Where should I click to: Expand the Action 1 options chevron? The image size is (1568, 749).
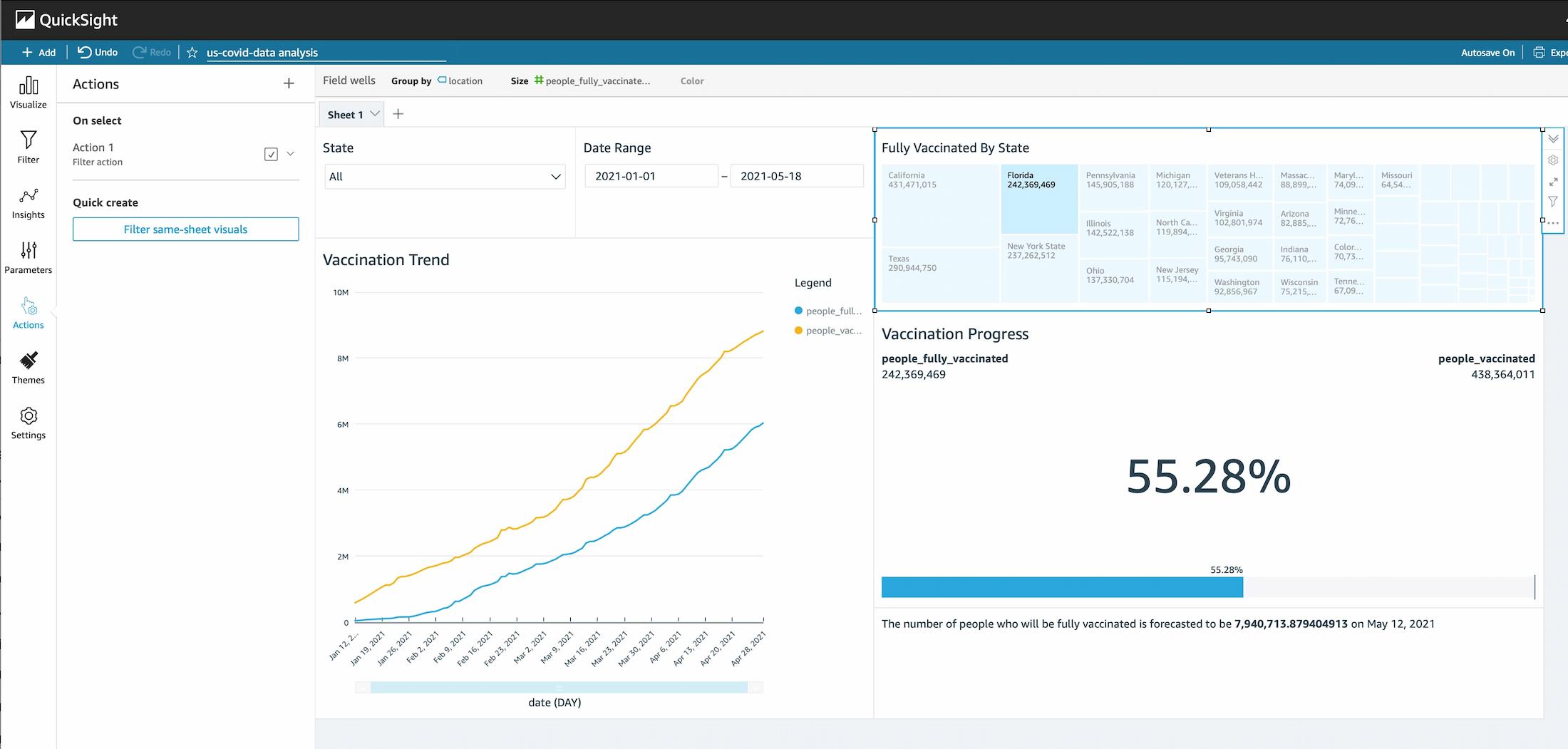pyautogui.click(x=291, y=154)
